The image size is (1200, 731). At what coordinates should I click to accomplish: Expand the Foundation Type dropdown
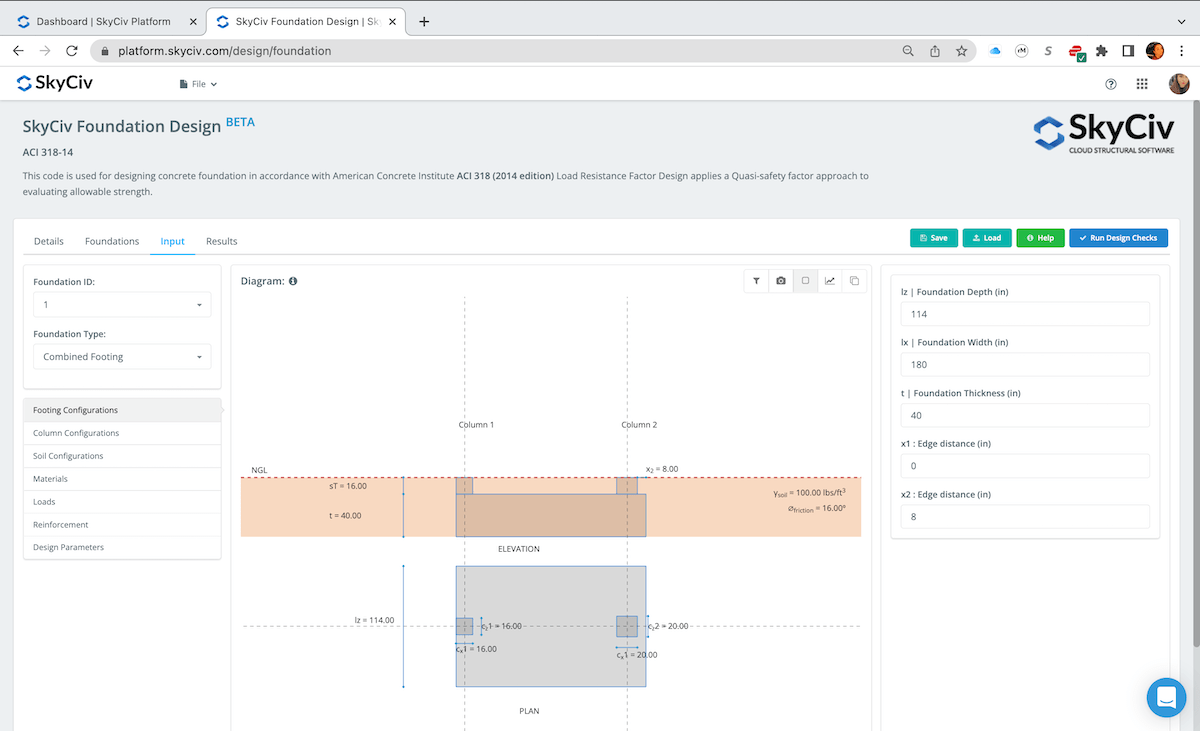click(x=122, y=356)
